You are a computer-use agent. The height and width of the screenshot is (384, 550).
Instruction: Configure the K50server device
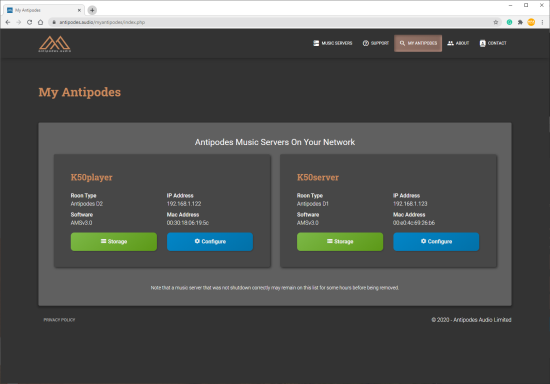pos(436,242)
